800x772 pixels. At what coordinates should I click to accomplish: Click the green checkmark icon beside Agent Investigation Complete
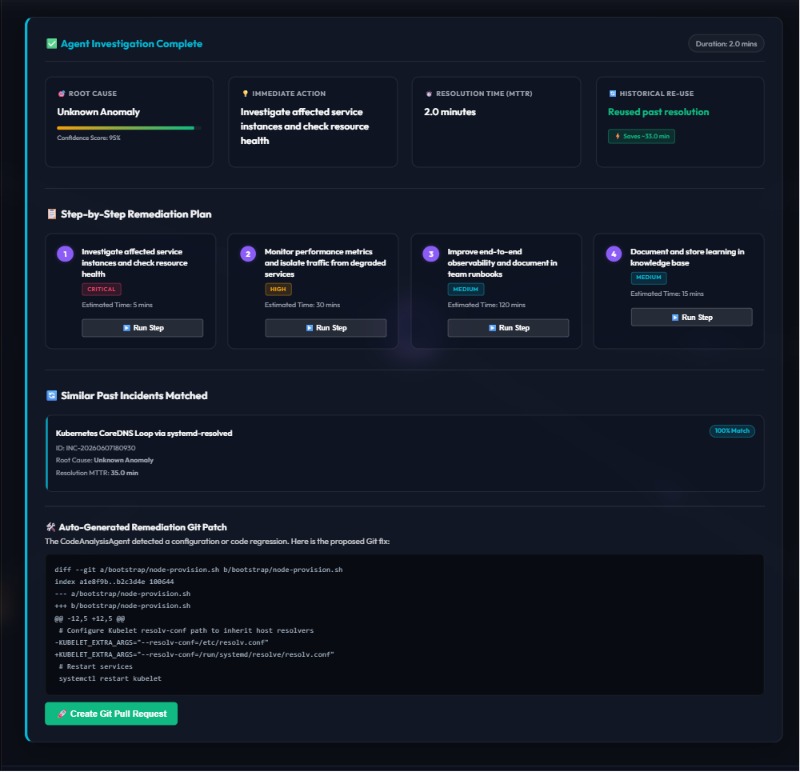[52, 44]
